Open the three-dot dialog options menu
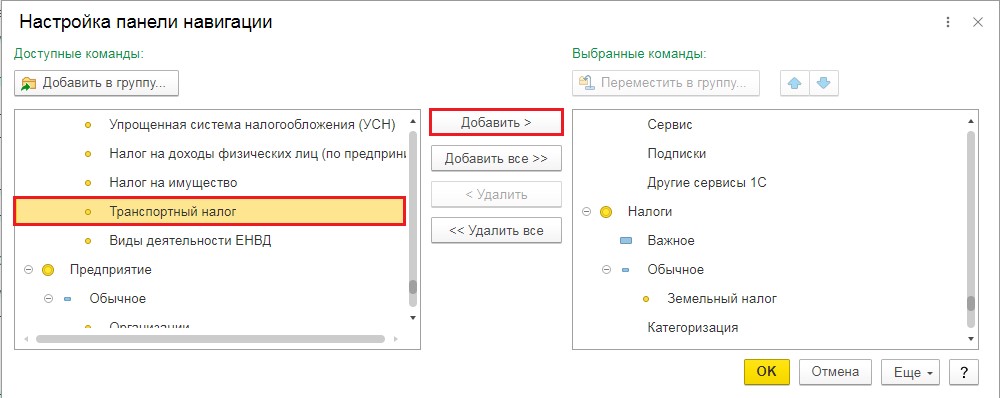This screenshot has width=1000, height=398. [950, 22]
